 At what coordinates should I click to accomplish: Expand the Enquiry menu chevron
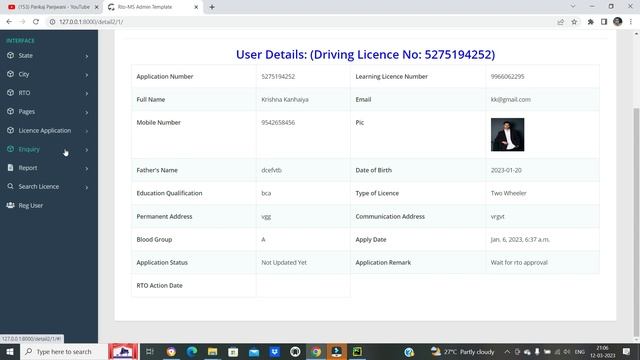[87, 150]
